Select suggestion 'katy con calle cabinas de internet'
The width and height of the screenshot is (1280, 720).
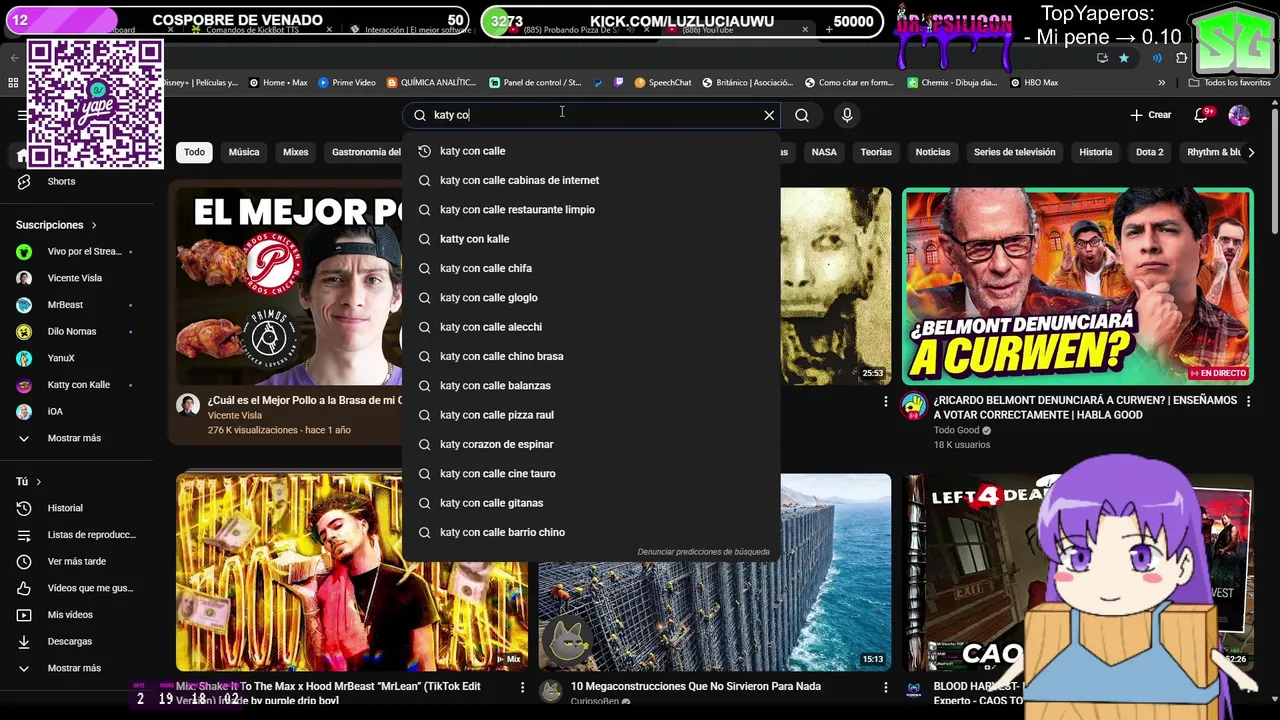coord(591,180)
